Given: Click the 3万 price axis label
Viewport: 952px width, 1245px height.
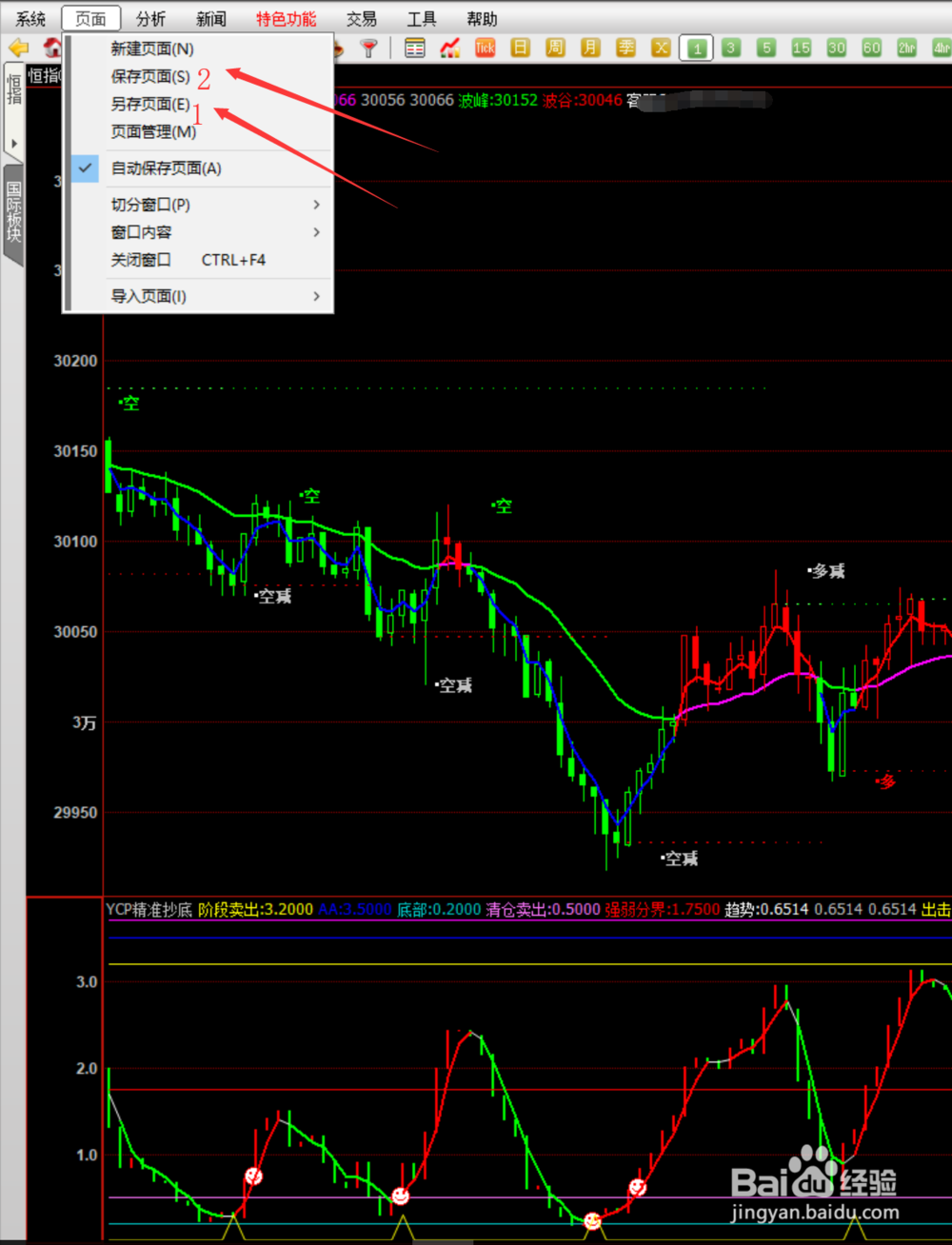Looking at the screenshot, I should tap(85, 722).
